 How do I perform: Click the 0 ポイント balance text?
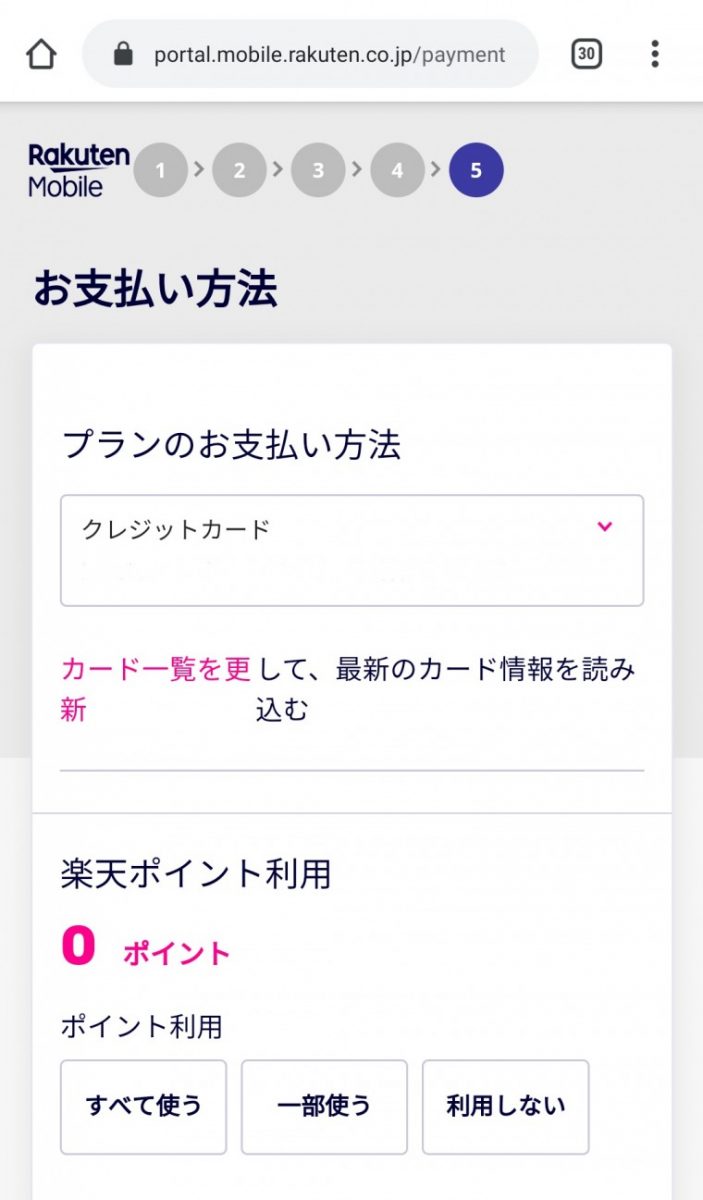pyautogui.click(x=145, y=948)
